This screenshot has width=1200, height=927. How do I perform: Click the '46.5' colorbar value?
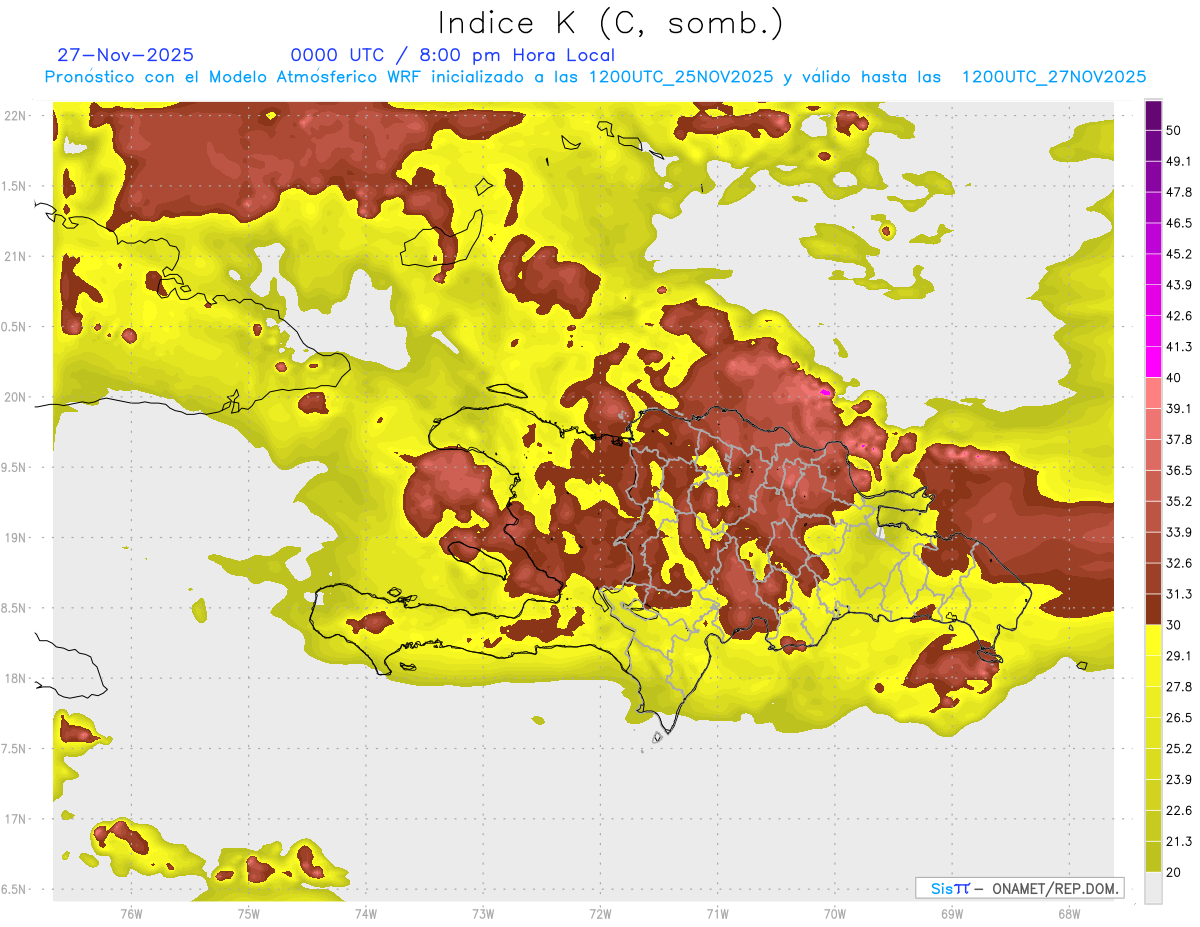[1179, 223]
